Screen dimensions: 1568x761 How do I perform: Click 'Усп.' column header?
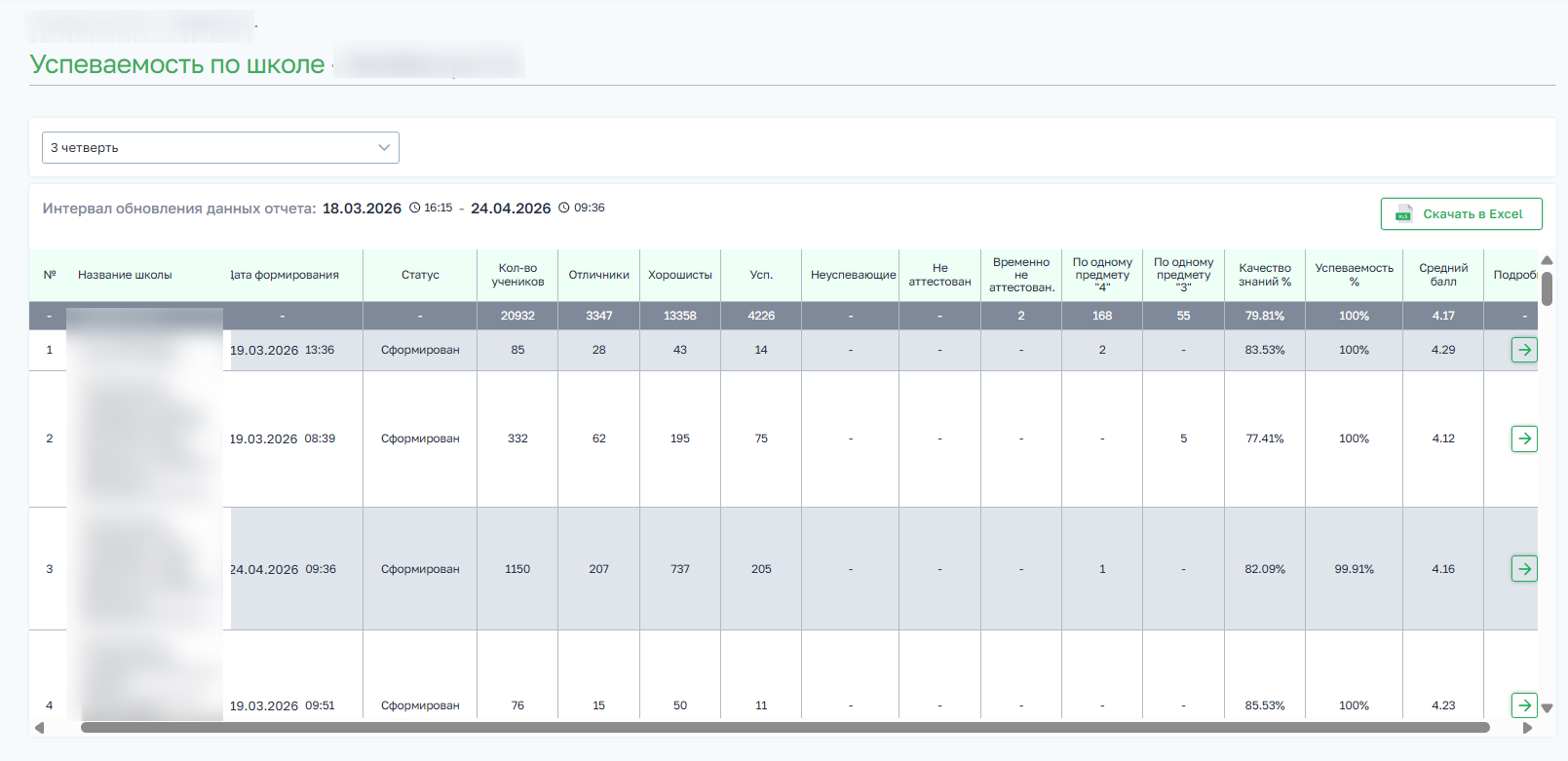point(761,275)
